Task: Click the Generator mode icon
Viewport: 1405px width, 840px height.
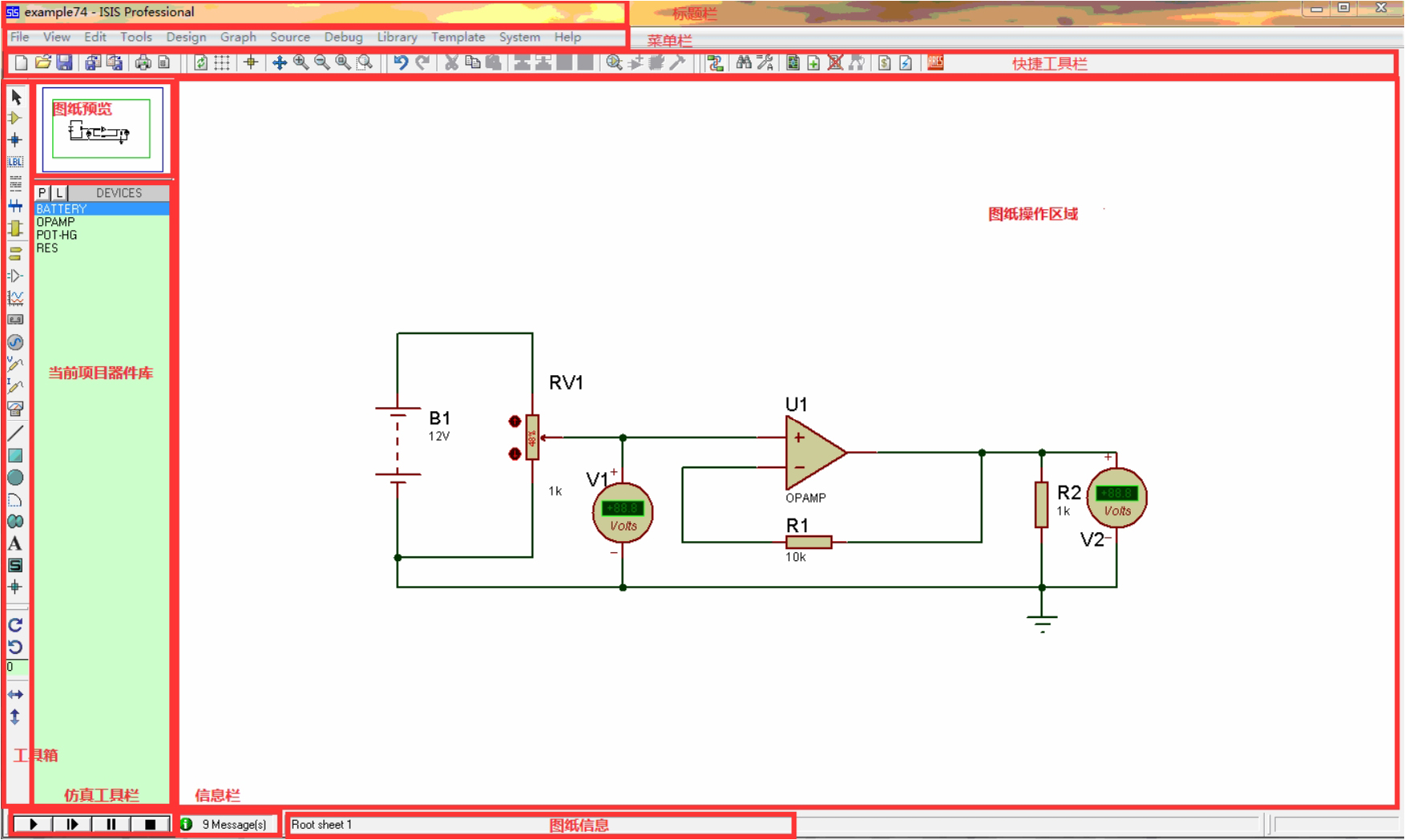Action: click(x=15, y=342)
